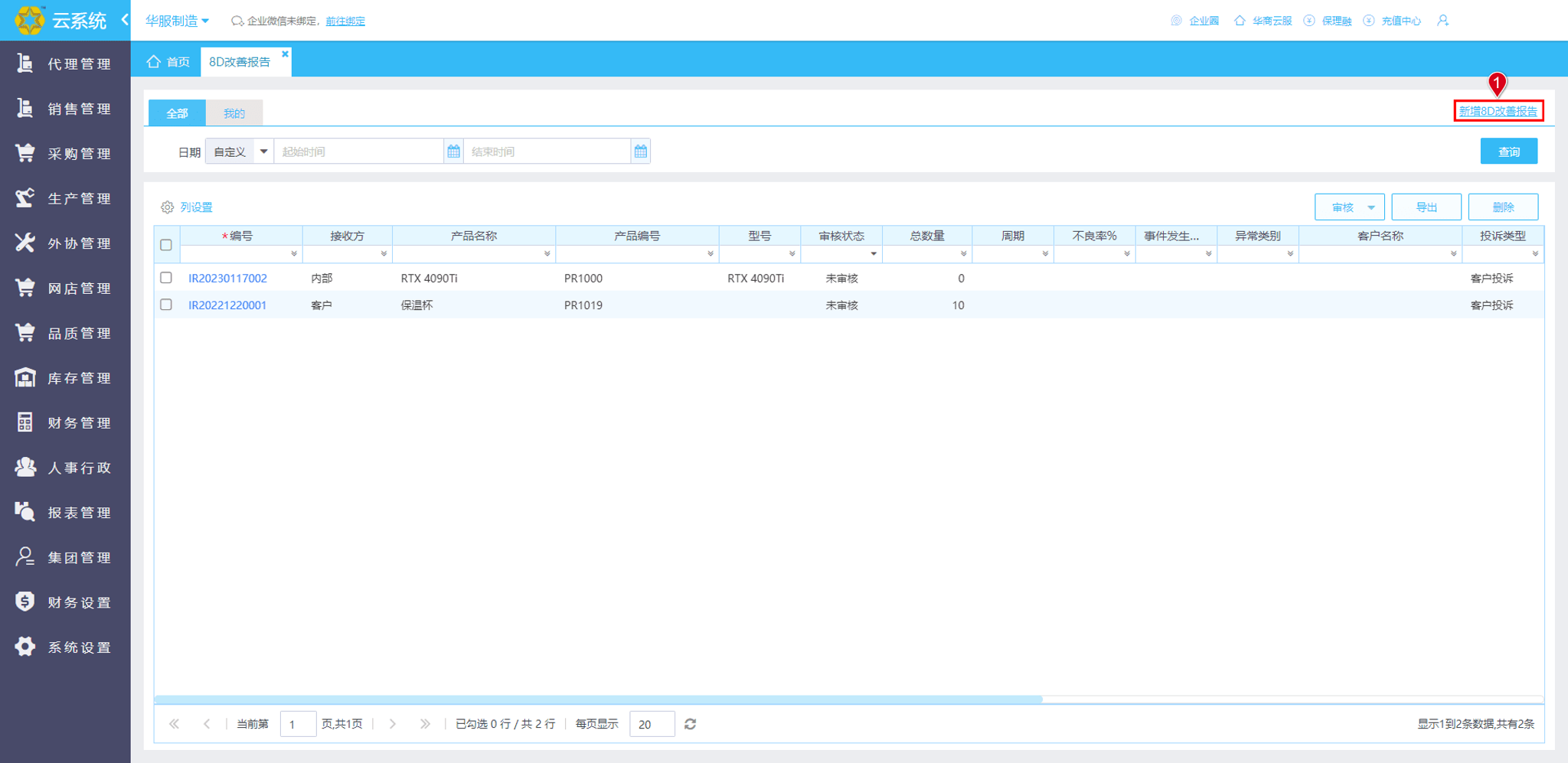
Task: Open the end date calendar picker
Action: click(x=641, y=152)
